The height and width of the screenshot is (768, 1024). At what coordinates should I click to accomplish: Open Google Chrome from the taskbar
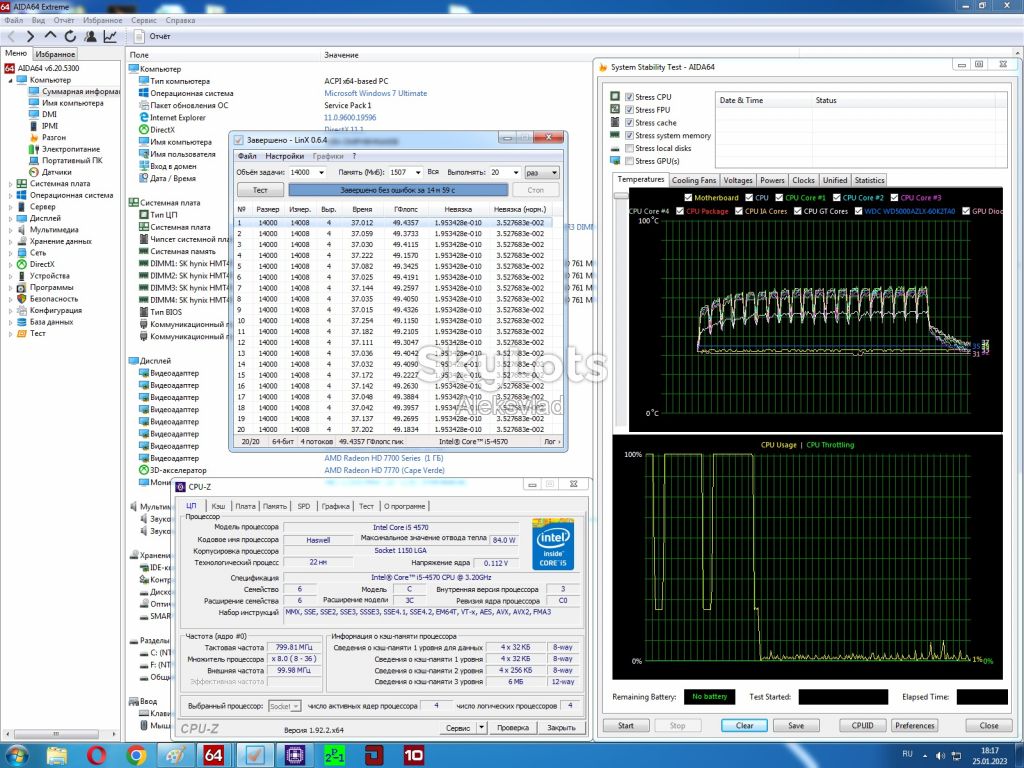coord(136,756)
